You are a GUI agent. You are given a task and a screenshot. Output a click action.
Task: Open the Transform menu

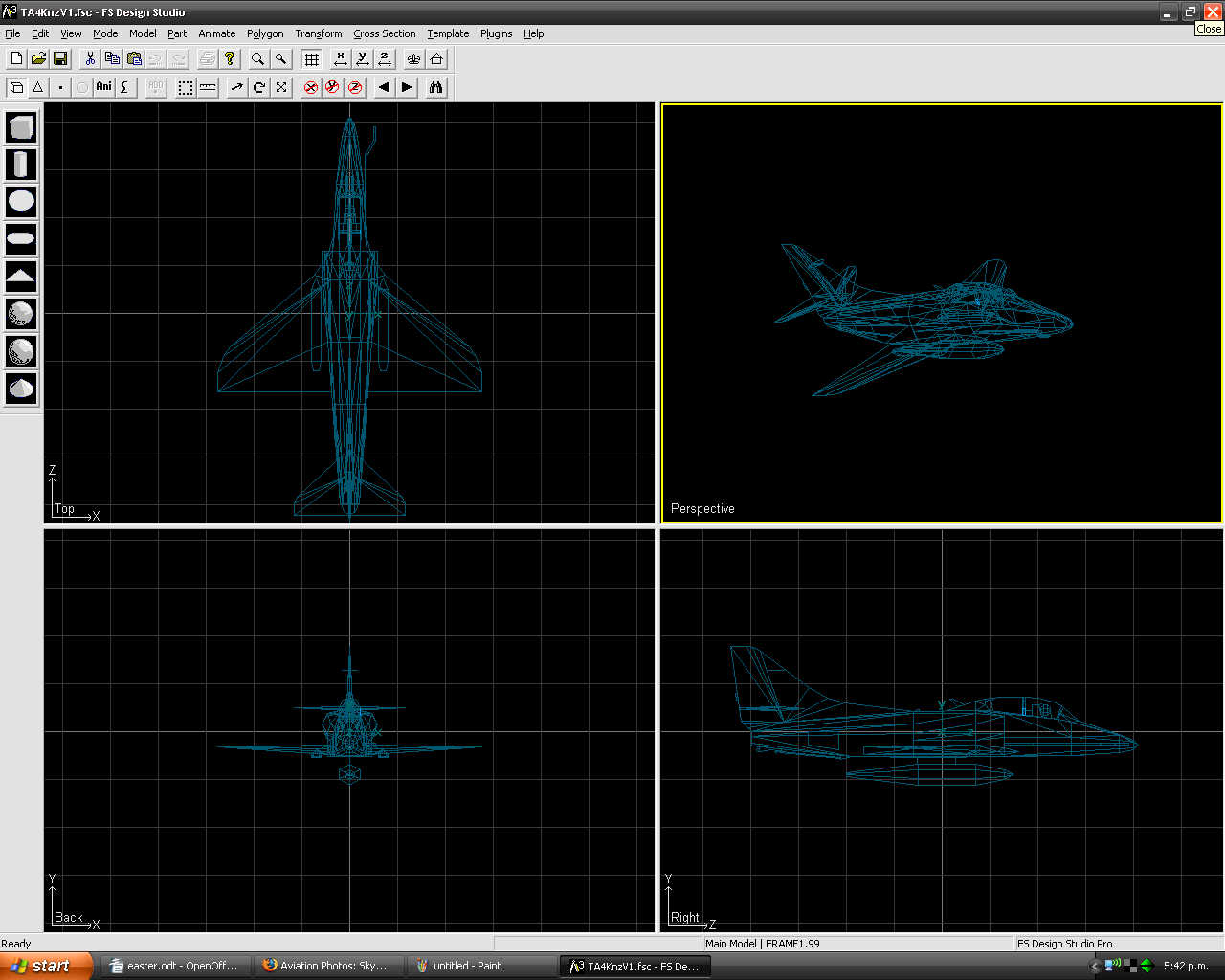point(318,33)
